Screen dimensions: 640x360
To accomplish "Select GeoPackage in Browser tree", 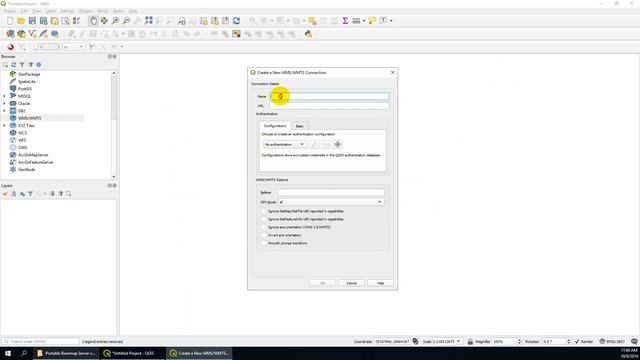I will (29, 74).
